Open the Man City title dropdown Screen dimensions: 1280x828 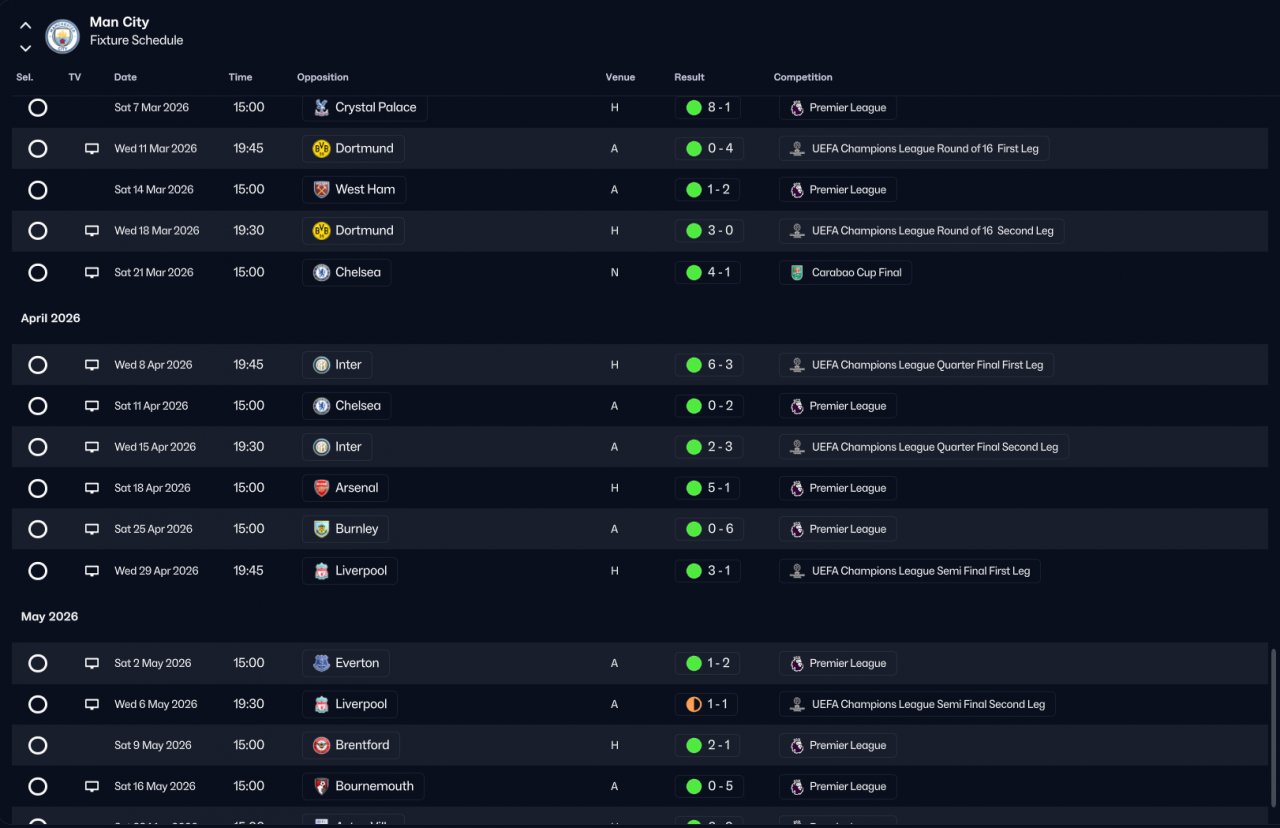(119, 22)
